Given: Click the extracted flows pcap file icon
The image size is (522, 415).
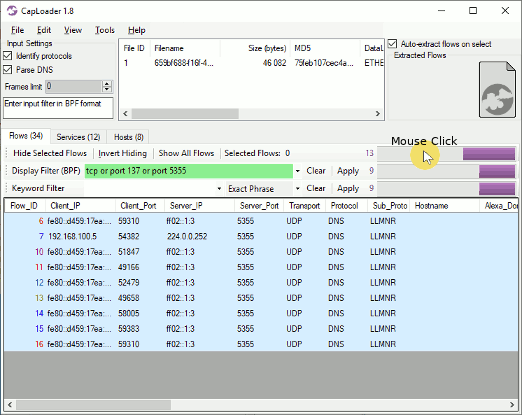Looking at the screenshot, I should click(x=497, y=89).
